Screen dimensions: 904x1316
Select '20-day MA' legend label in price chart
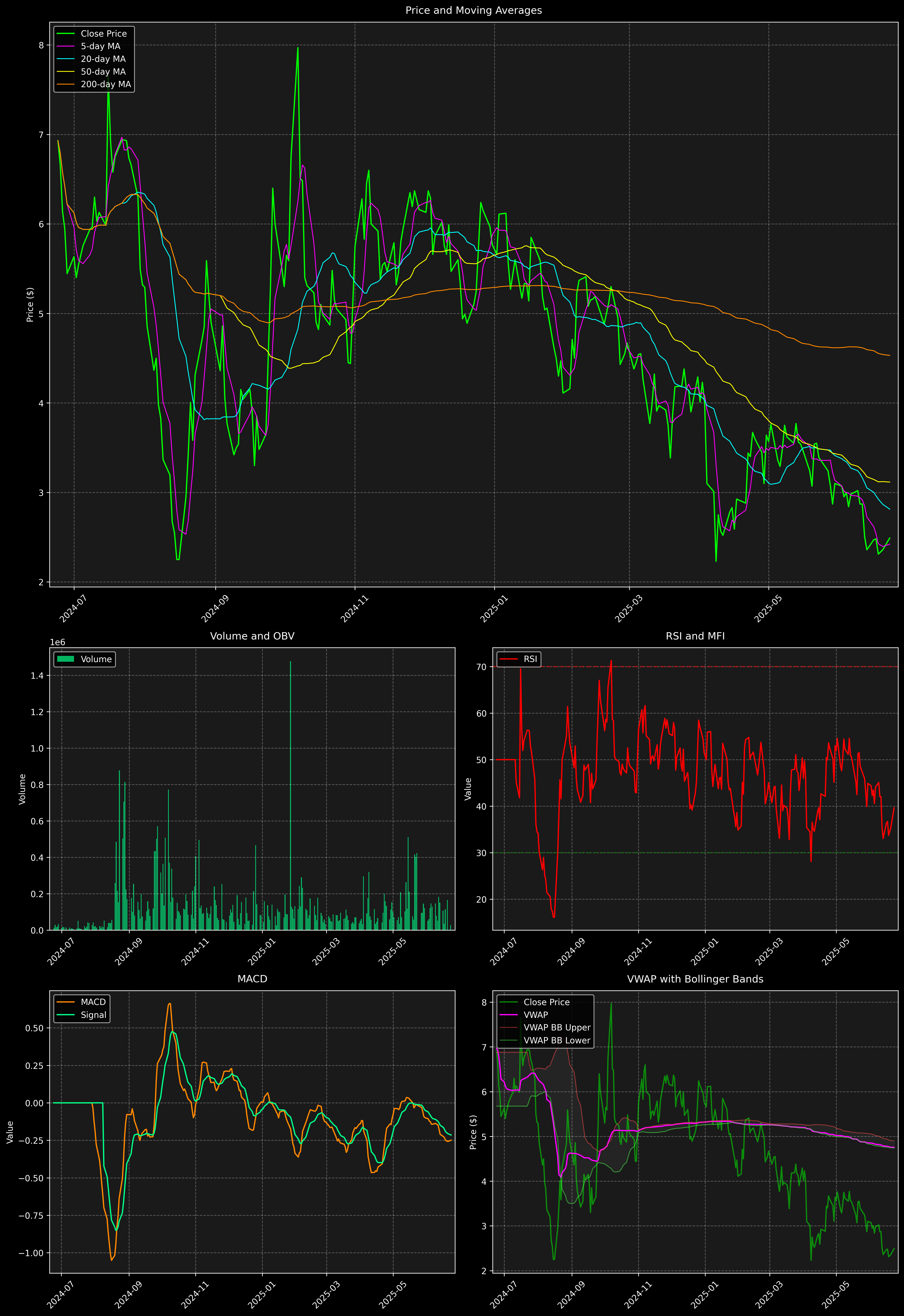coord(103,59)
